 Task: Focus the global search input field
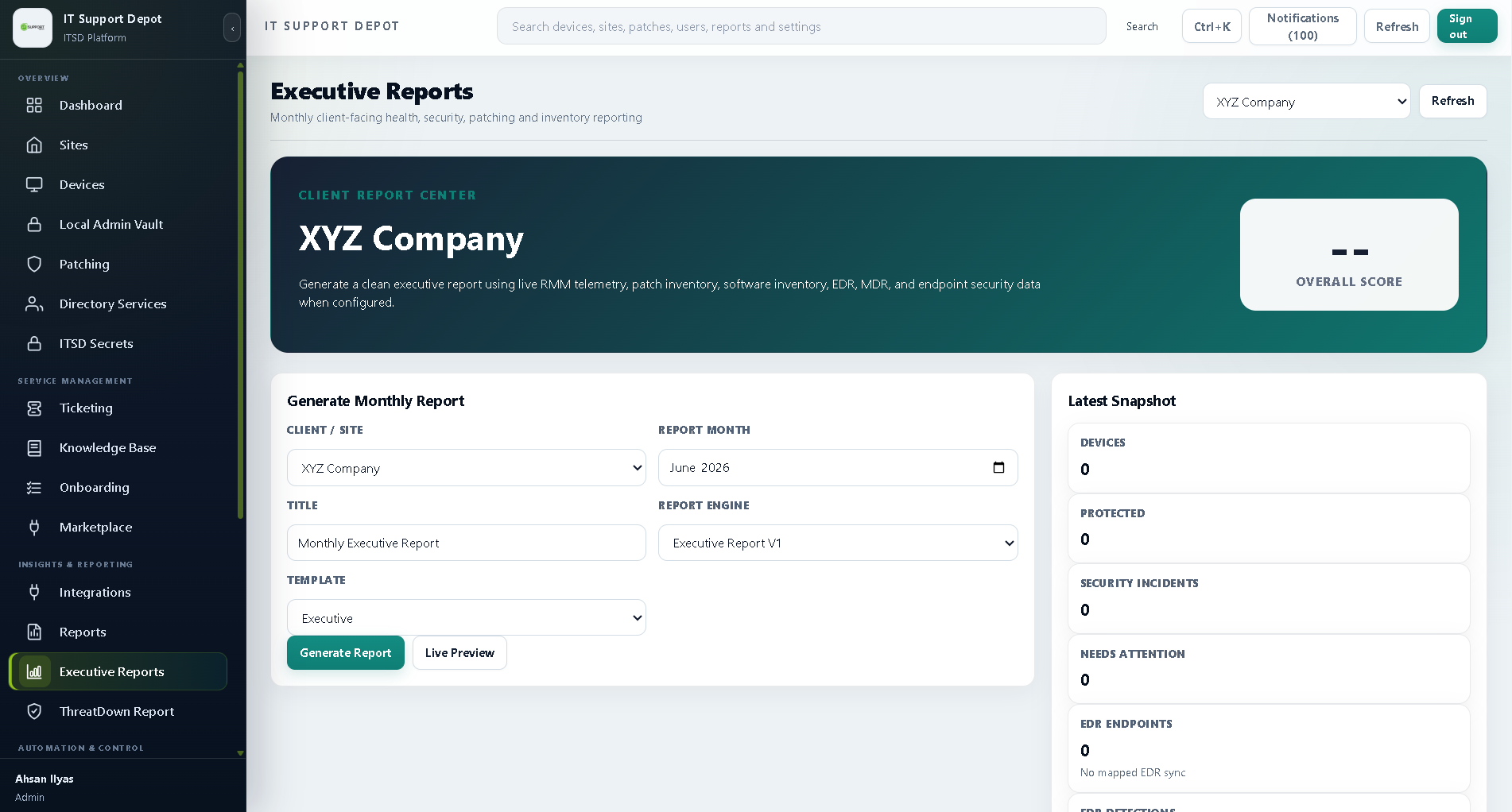(801, 26)
